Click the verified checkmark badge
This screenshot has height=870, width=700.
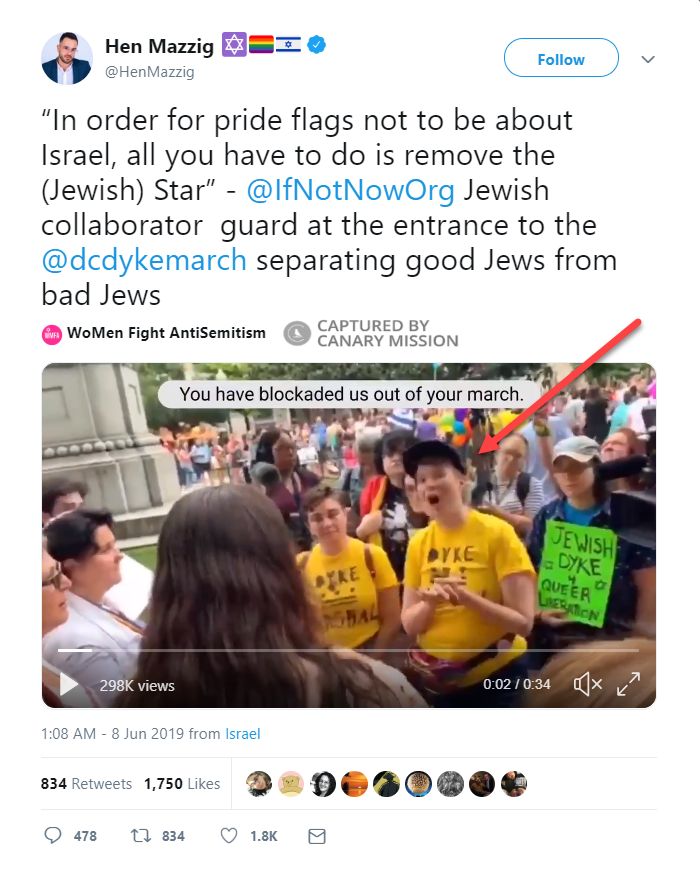click(x=316, y=45)
